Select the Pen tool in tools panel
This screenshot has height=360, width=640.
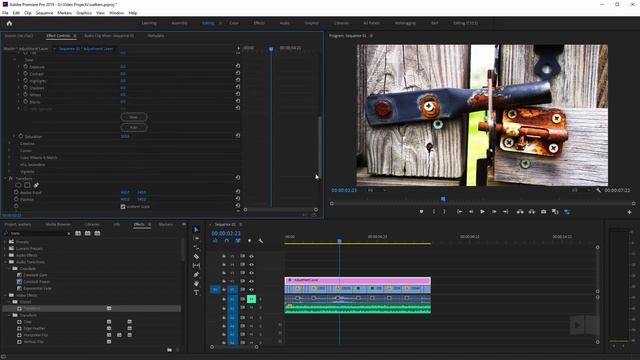pyautogui.click(x=196, y=275)
